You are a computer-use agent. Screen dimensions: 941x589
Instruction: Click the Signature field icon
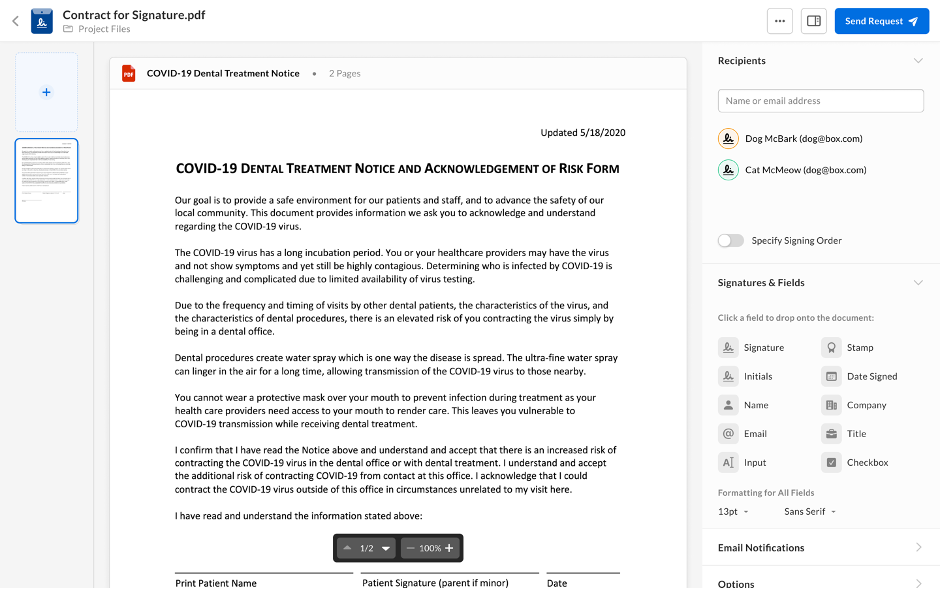pyautogui.click(x=727, y=348)
